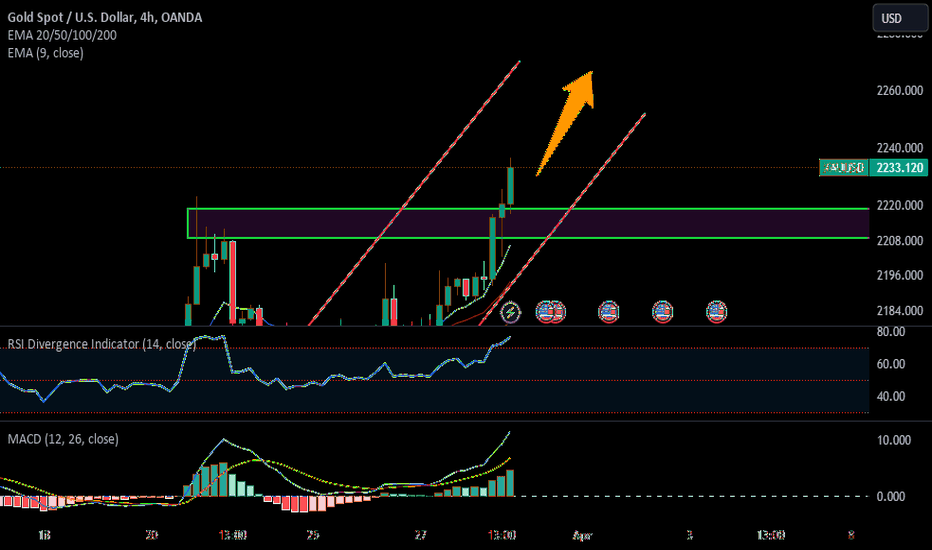Select the EMA 20/50/100/200 indicator legend
This screenshot has width=932, height=550.
pyautogui.click(x=62, y=35)
